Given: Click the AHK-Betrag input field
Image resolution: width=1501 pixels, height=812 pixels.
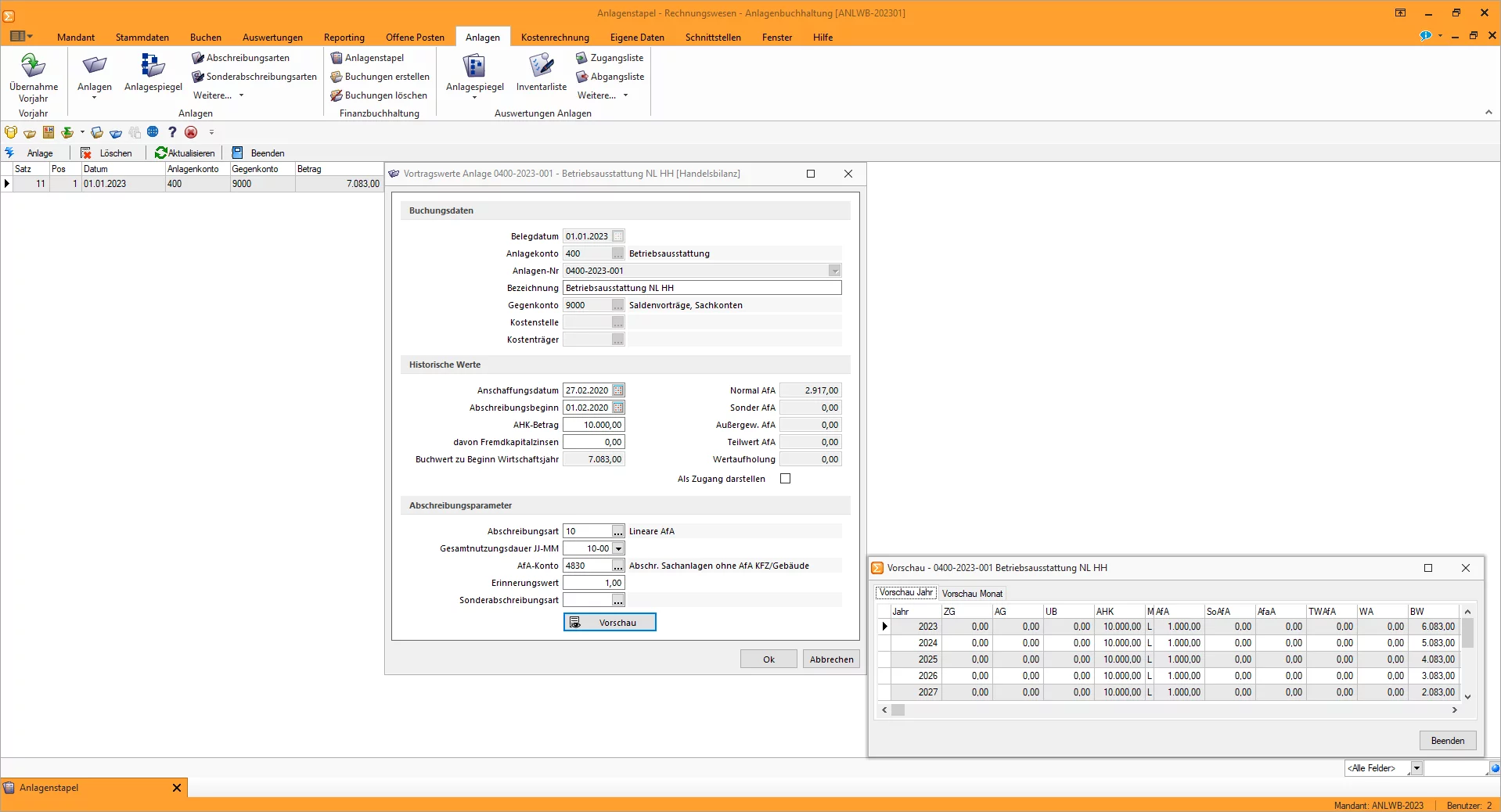Looking at the screenshot, I should click(x=594, y=425).
